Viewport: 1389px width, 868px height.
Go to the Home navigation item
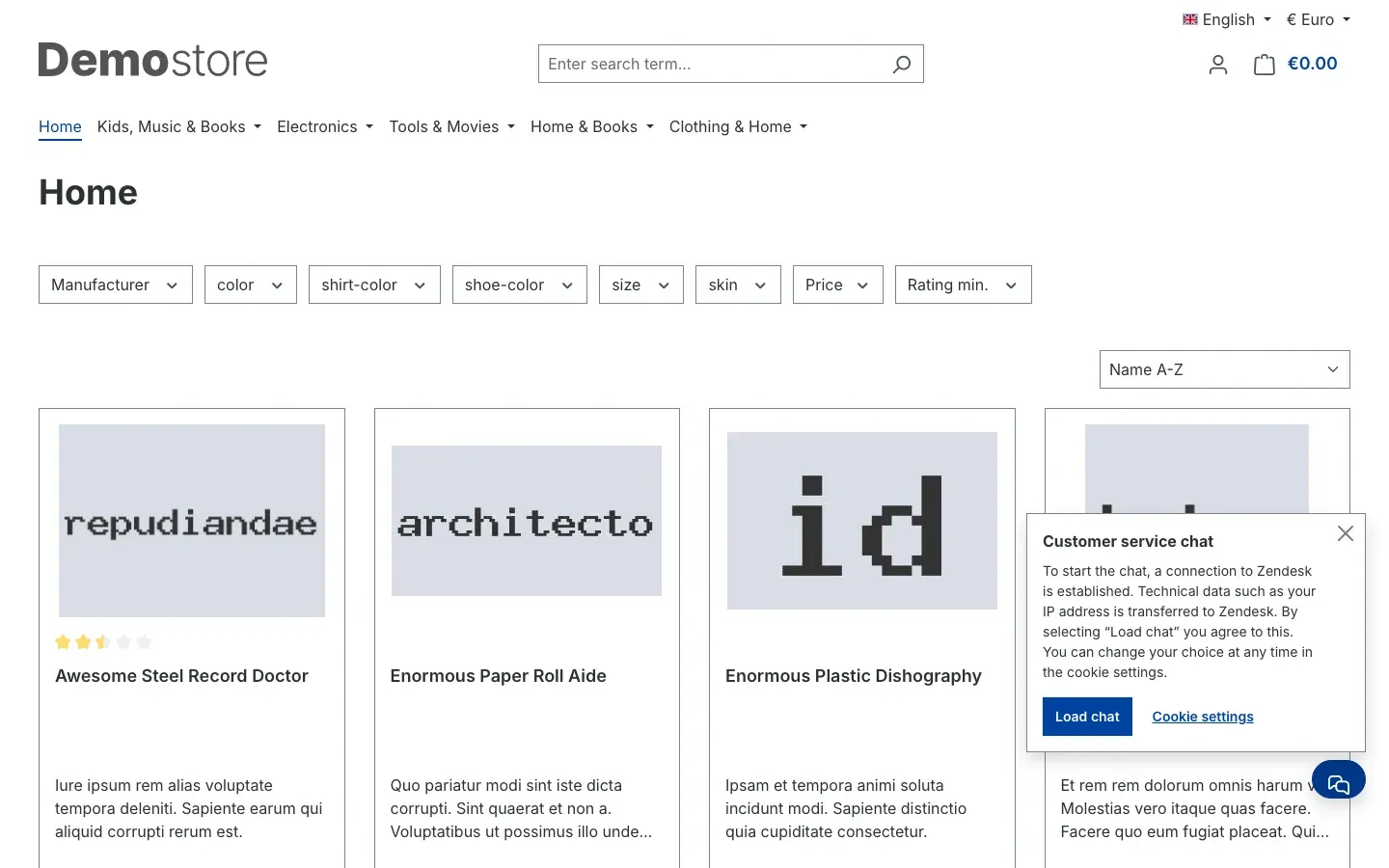click(x=60, y=127)
